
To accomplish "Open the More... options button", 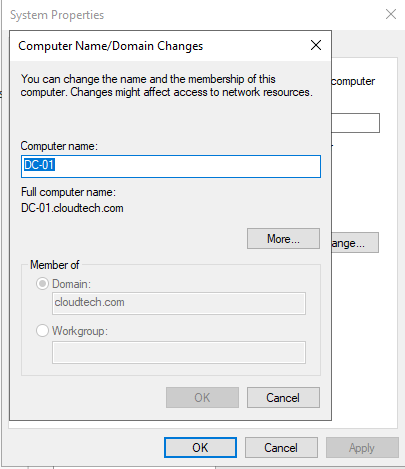I will click(x=283, y=238).
